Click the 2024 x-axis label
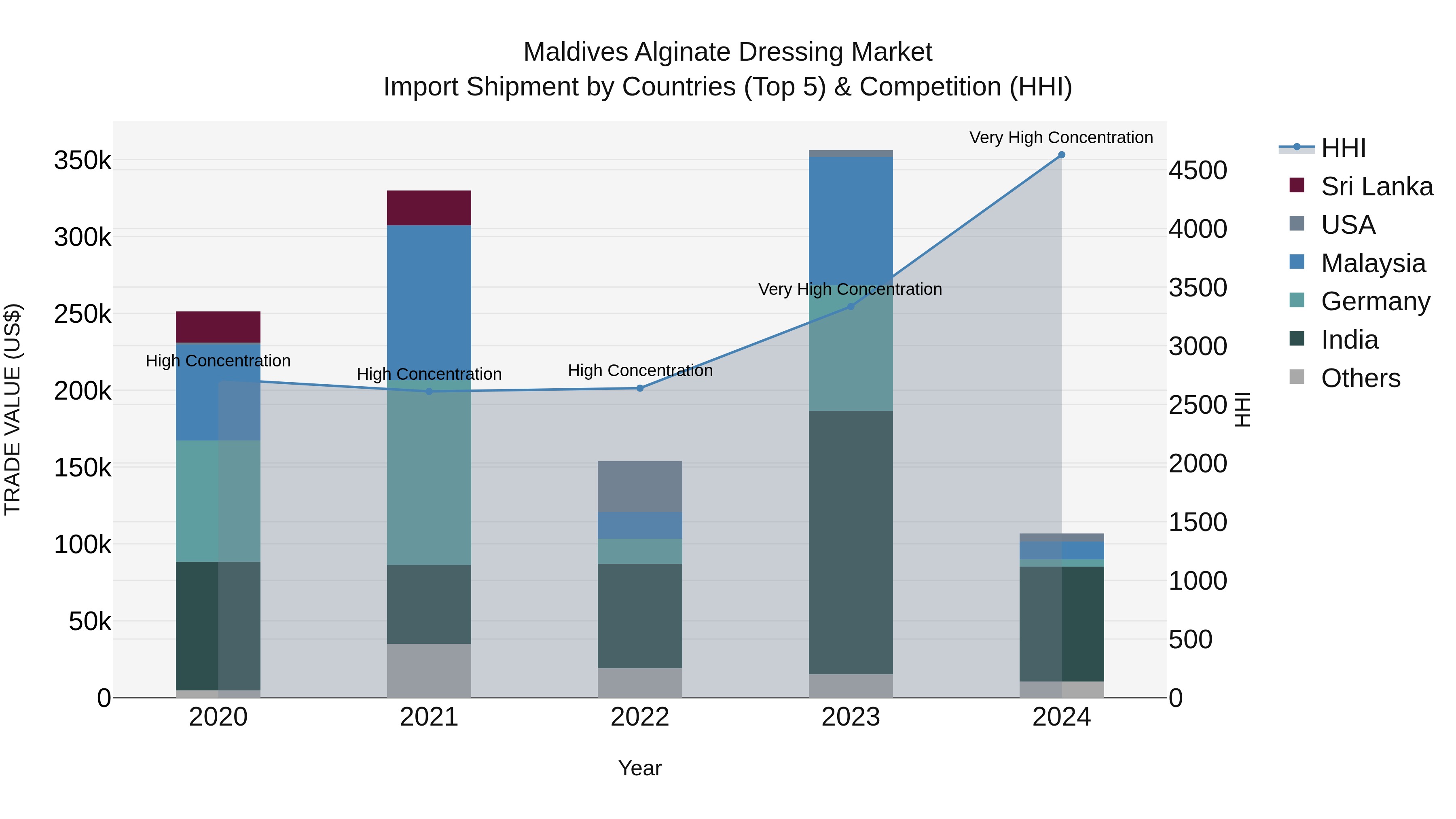This screenshot has width=1456, height=819. 1062,717
